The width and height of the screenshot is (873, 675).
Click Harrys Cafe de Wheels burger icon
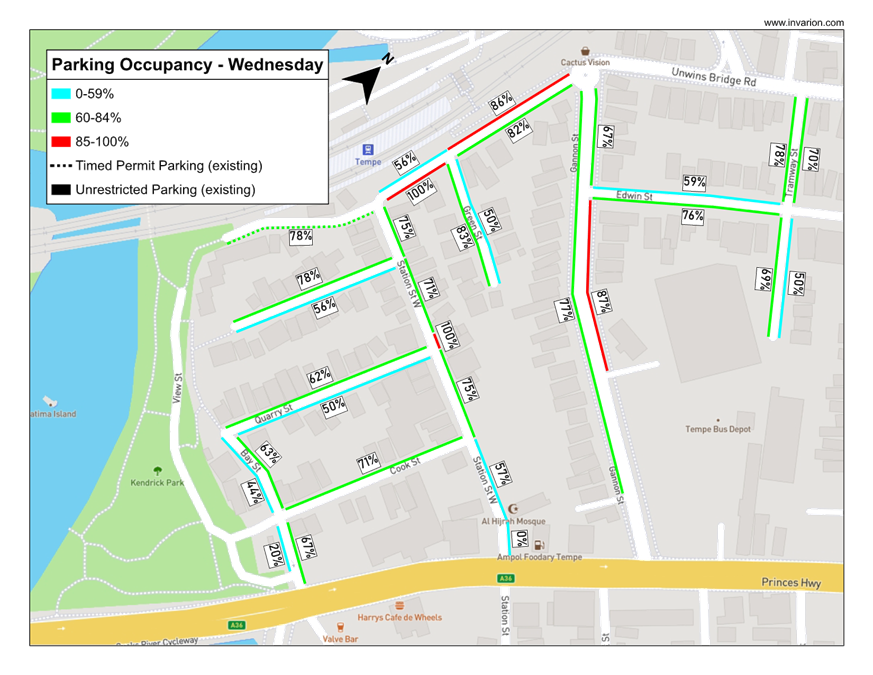pyautogui.click(x=399, y=606)
